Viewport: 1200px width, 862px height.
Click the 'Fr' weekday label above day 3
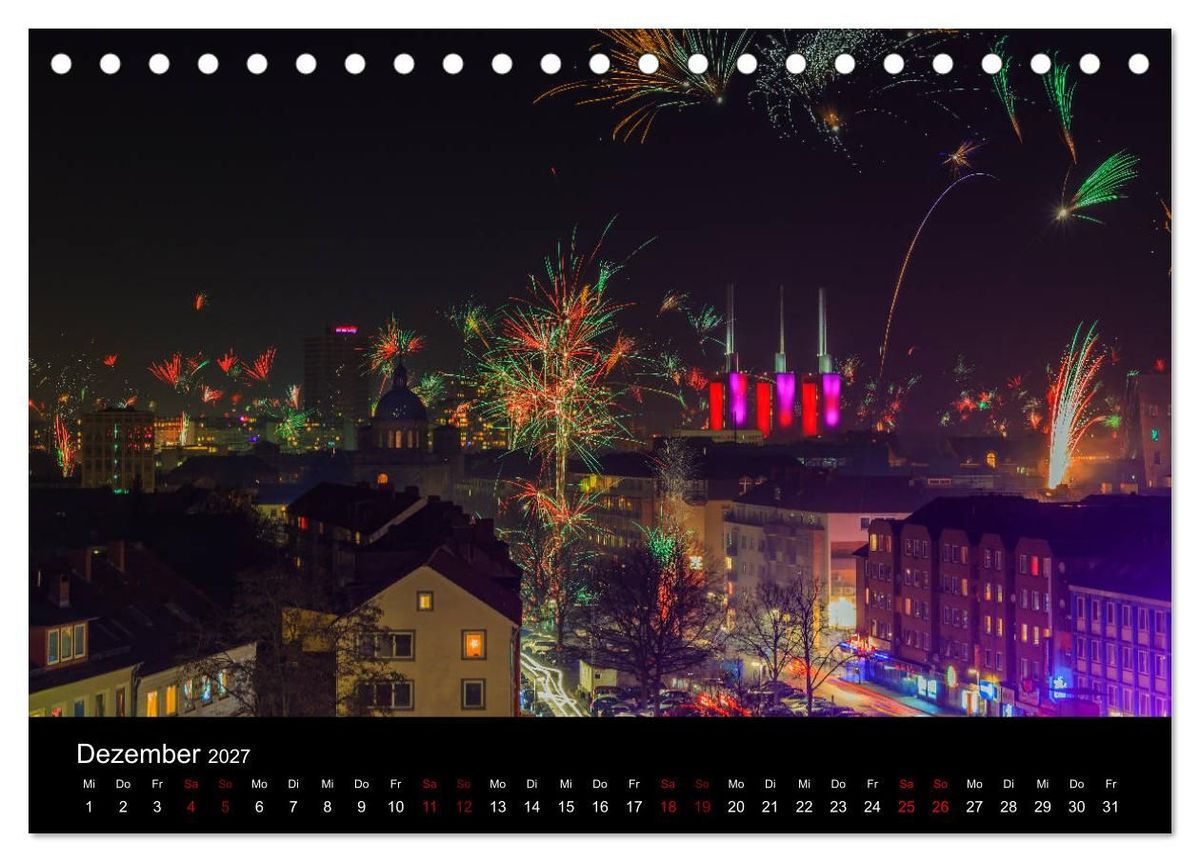pyautogui.click(x=157, y=784)
